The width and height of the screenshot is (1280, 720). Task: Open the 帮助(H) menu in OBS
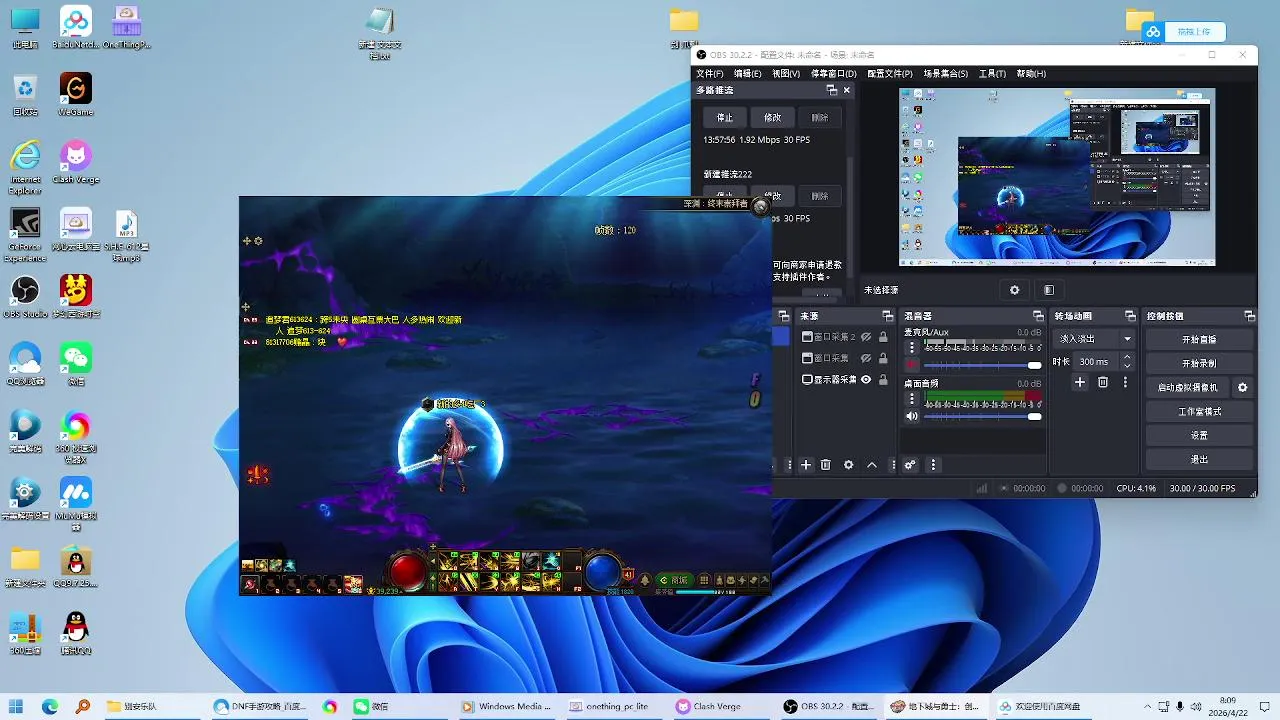[1031, 74]
